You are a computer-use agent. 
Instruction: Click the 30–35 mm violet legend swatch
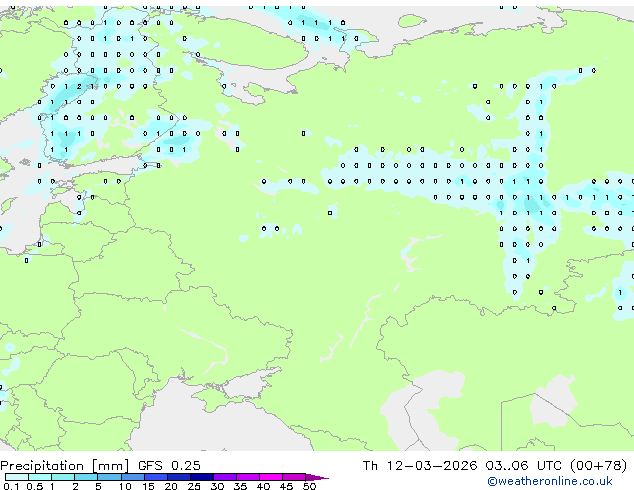pos(225,477)
